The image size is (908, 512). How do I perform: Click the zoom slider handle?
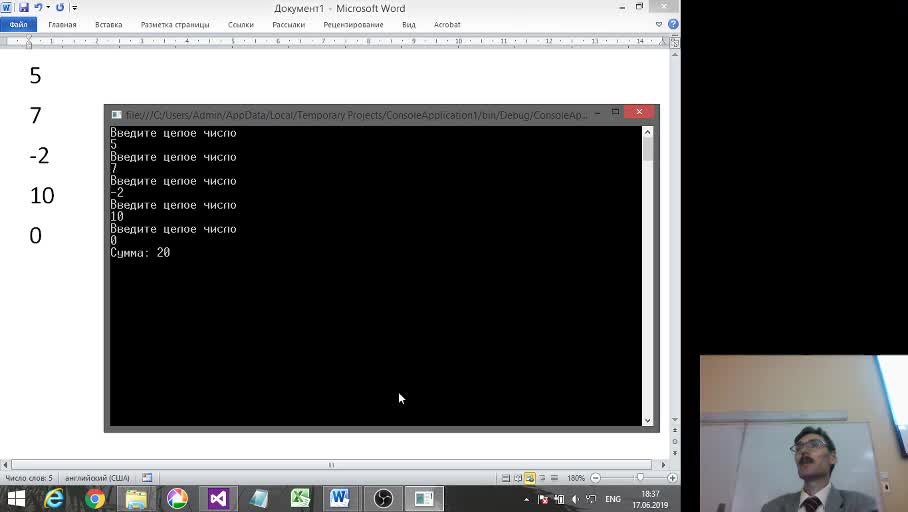640,478
